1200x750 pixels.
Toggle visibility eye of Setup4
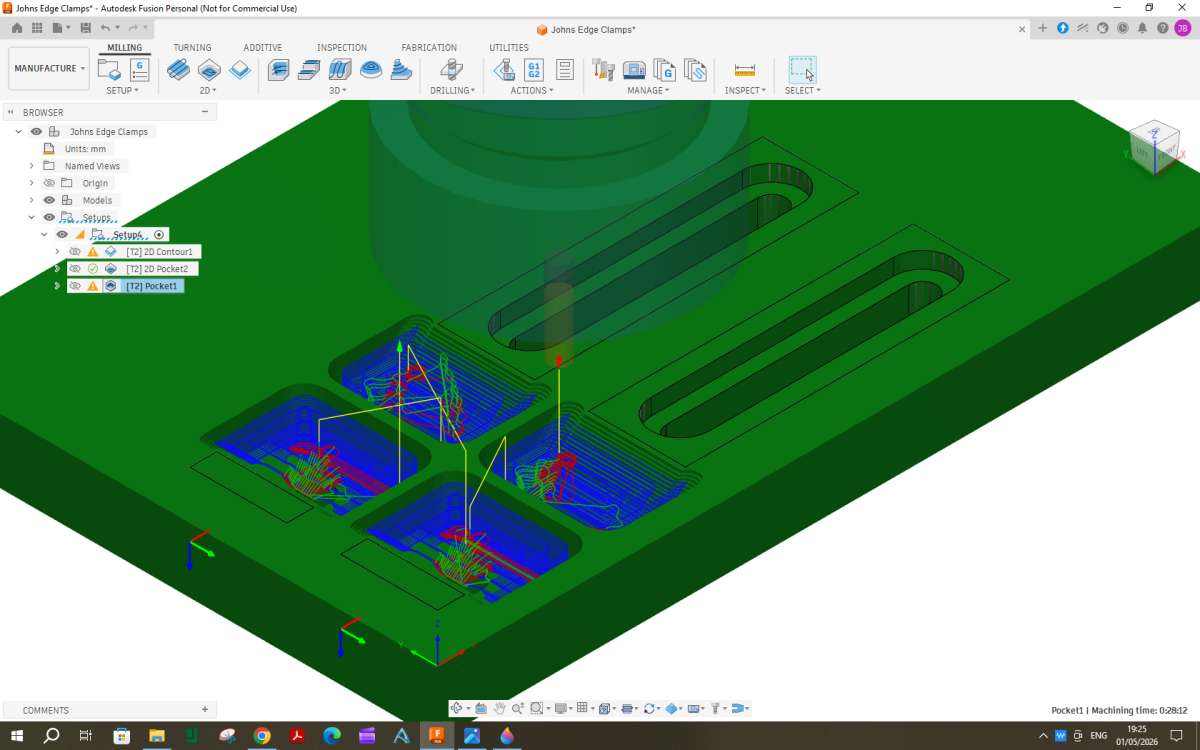click(62, 234)
